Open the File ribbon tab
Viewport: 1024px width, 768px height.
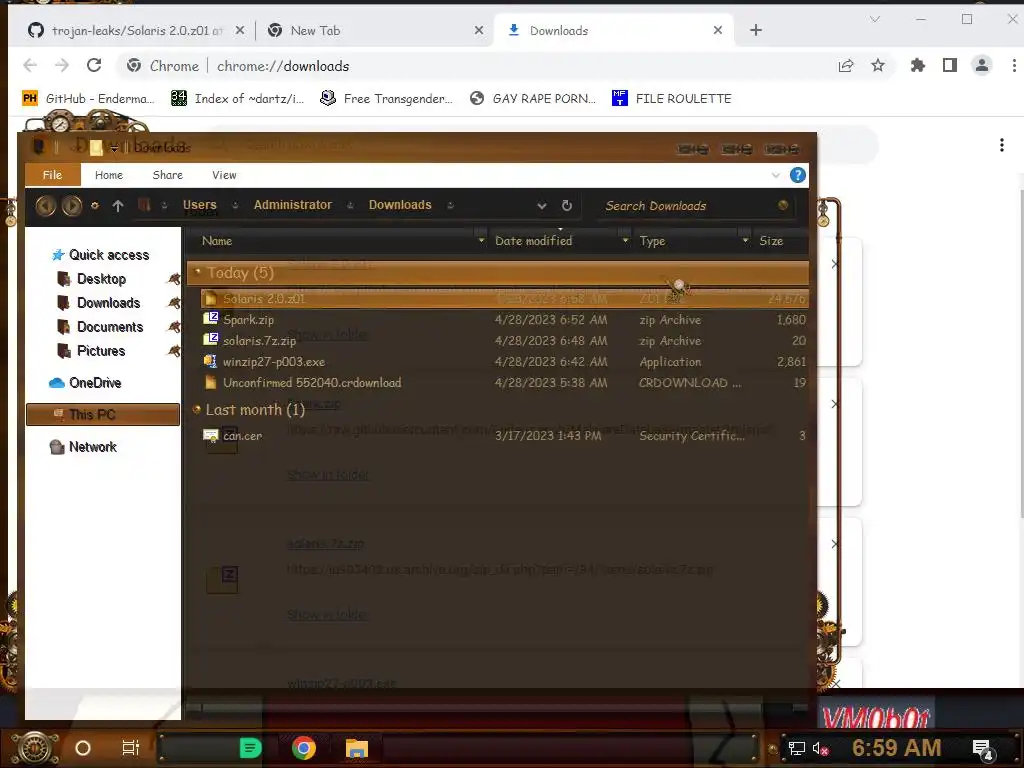click(x=52, y=175)
